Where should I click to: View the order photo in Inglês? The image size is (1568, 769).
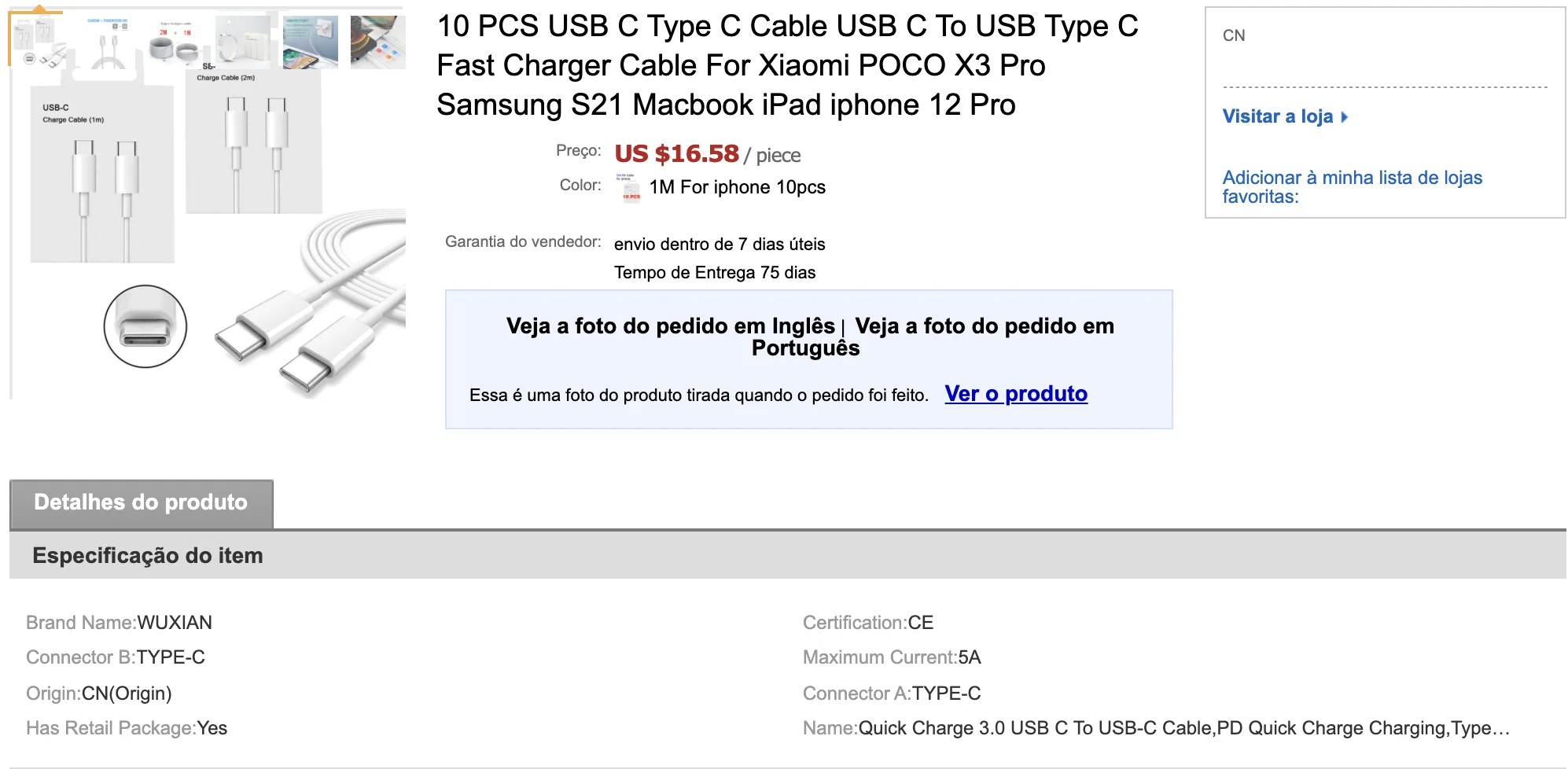(670, 326)
